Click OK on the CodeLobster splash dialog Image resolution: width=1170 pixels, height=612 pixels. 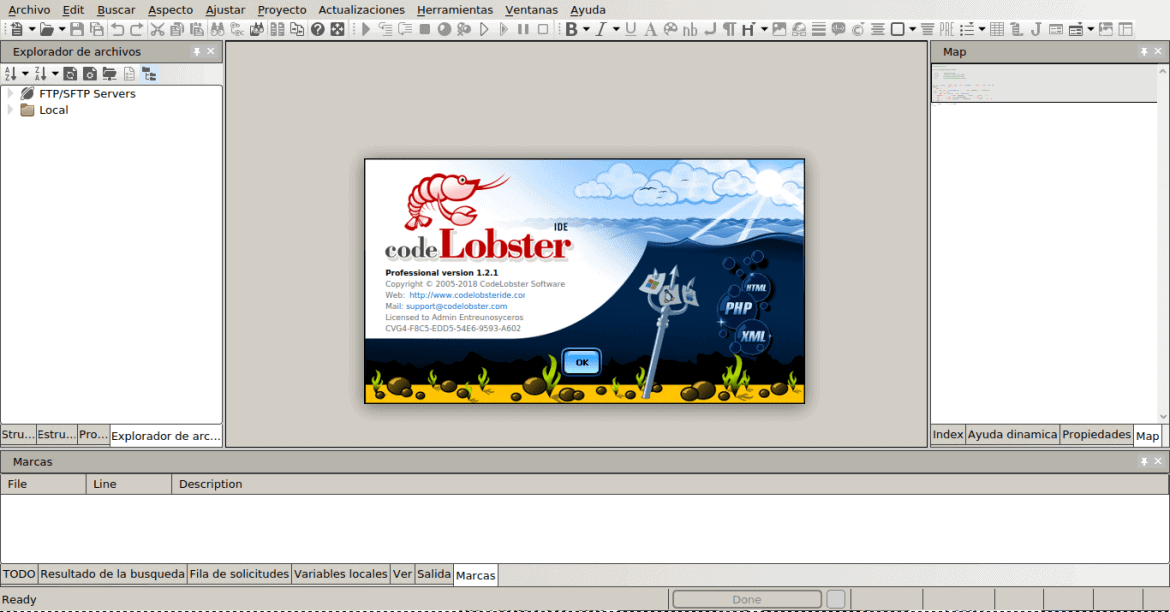click(582, 362)
